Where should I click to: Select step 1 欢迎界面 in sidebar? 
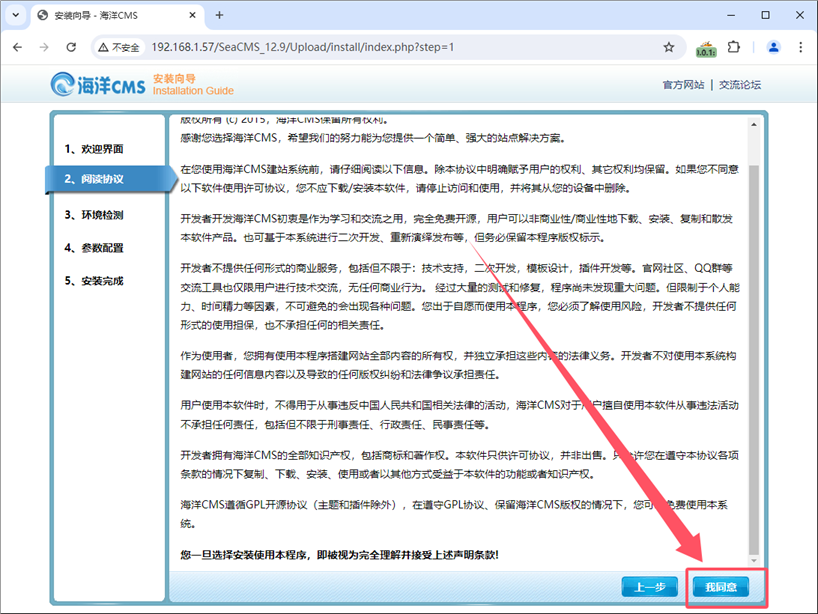click(95, 149)
